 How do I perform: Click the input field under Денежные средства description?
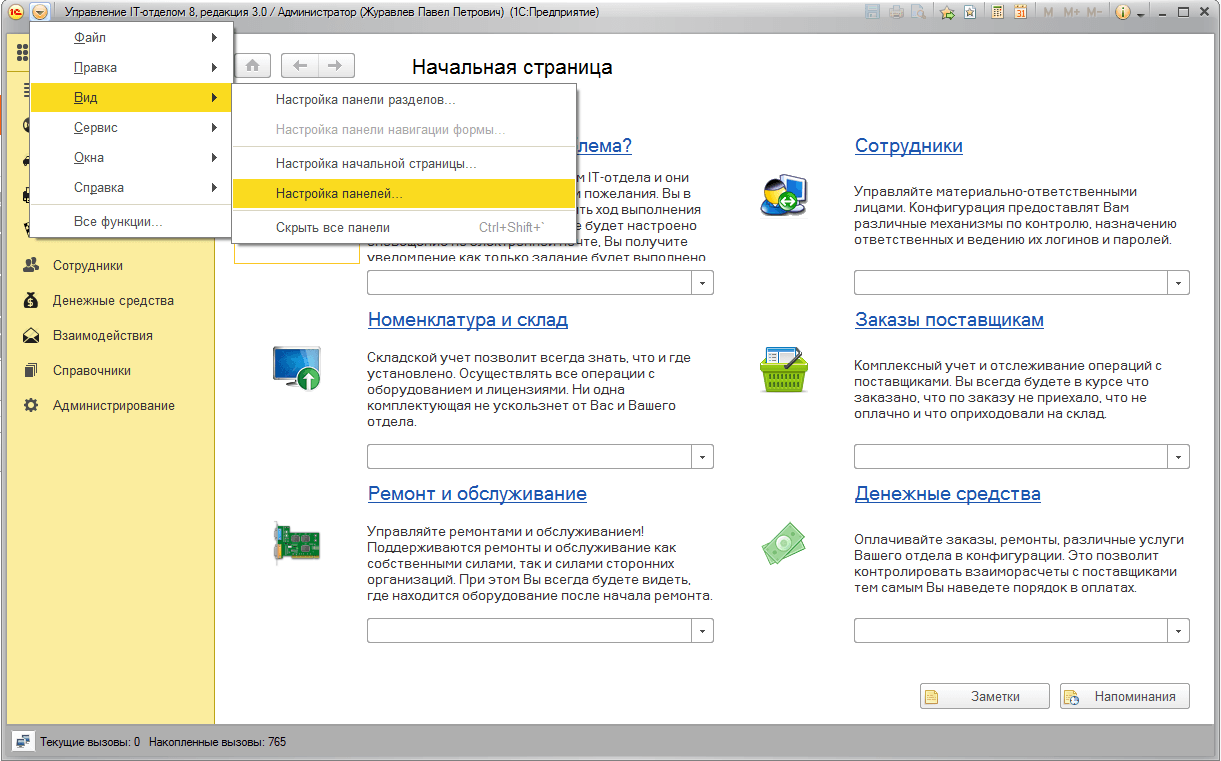1011,630
